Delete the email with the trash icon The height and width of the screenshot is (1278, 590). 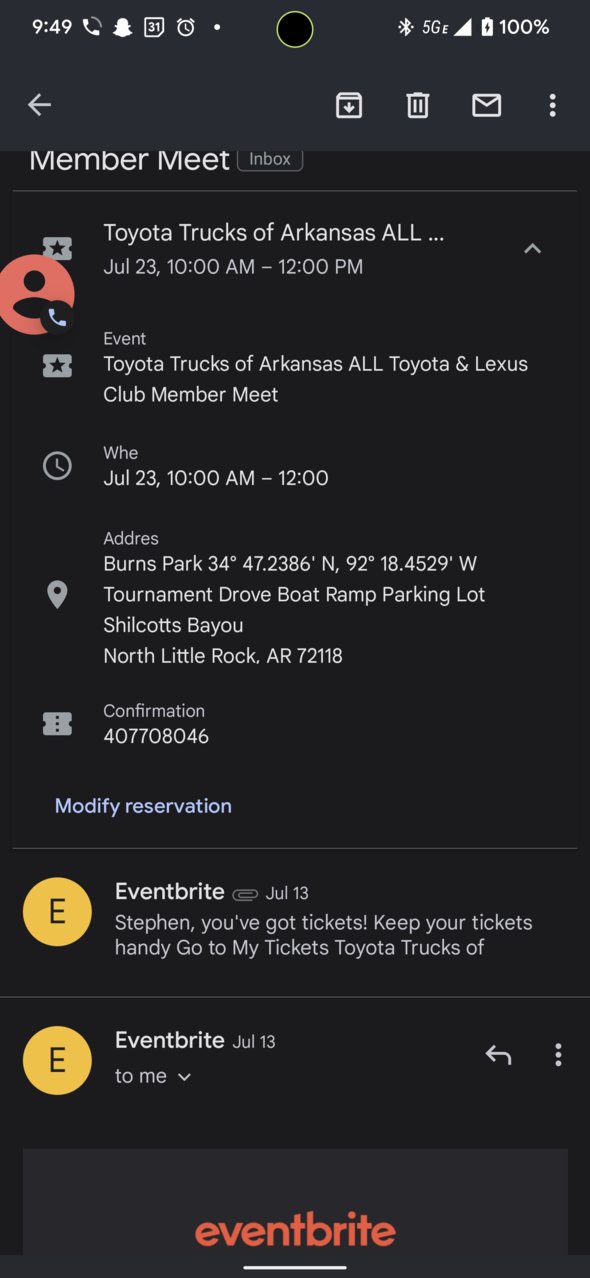pyautogui.click(x=418, y=105)
